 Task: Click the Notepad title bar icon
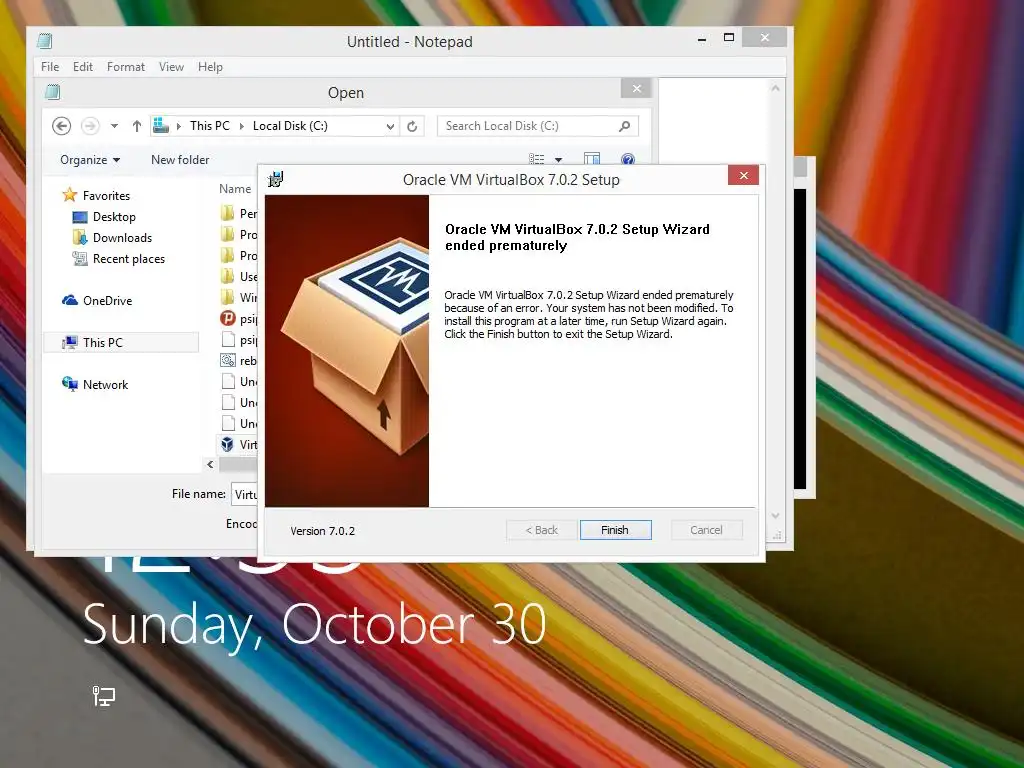point(44,41)
